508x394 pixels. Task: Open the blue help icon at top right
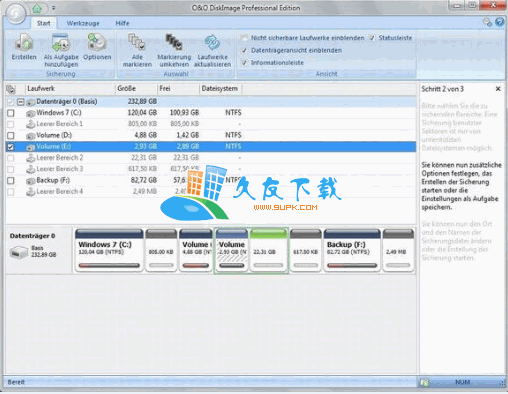click(x=499, y=22)
